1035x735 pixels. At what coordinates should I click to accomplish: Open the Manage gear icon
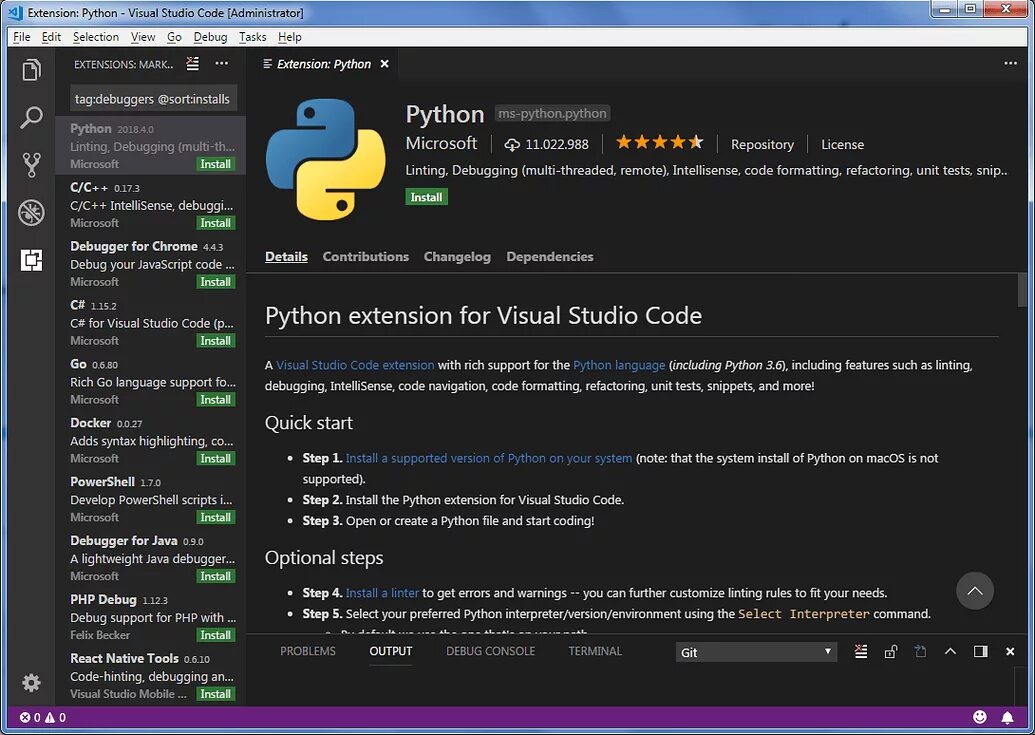31,683
